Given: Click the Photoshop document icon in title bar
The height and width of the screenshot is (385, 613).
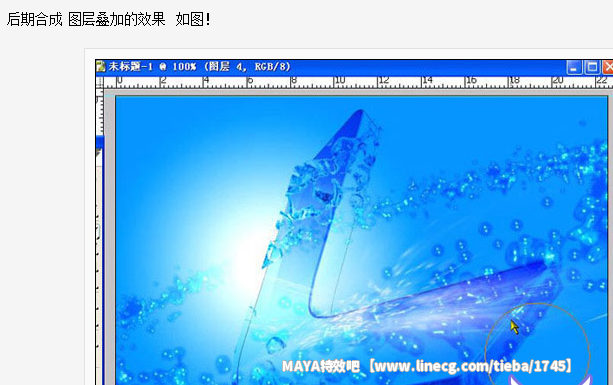Looking at the screenshot, I should click(x=100, y=66).
